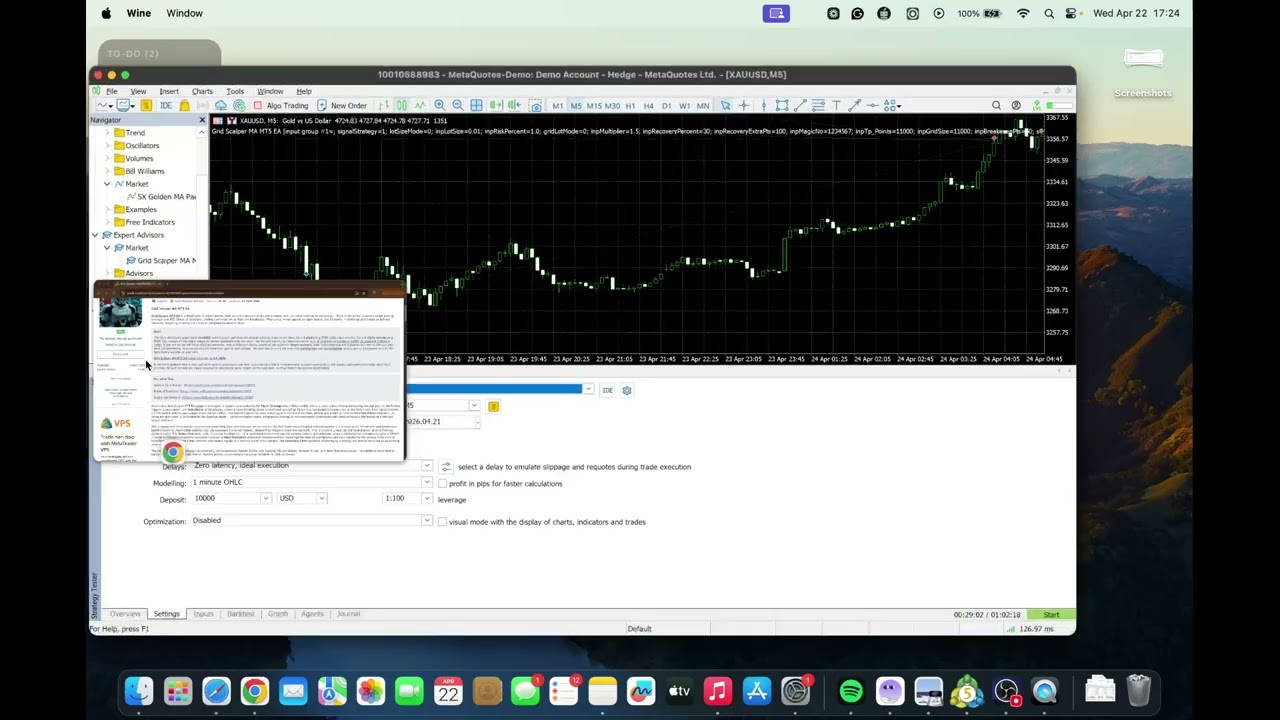Open the custom delay settings button

(446, 467)
